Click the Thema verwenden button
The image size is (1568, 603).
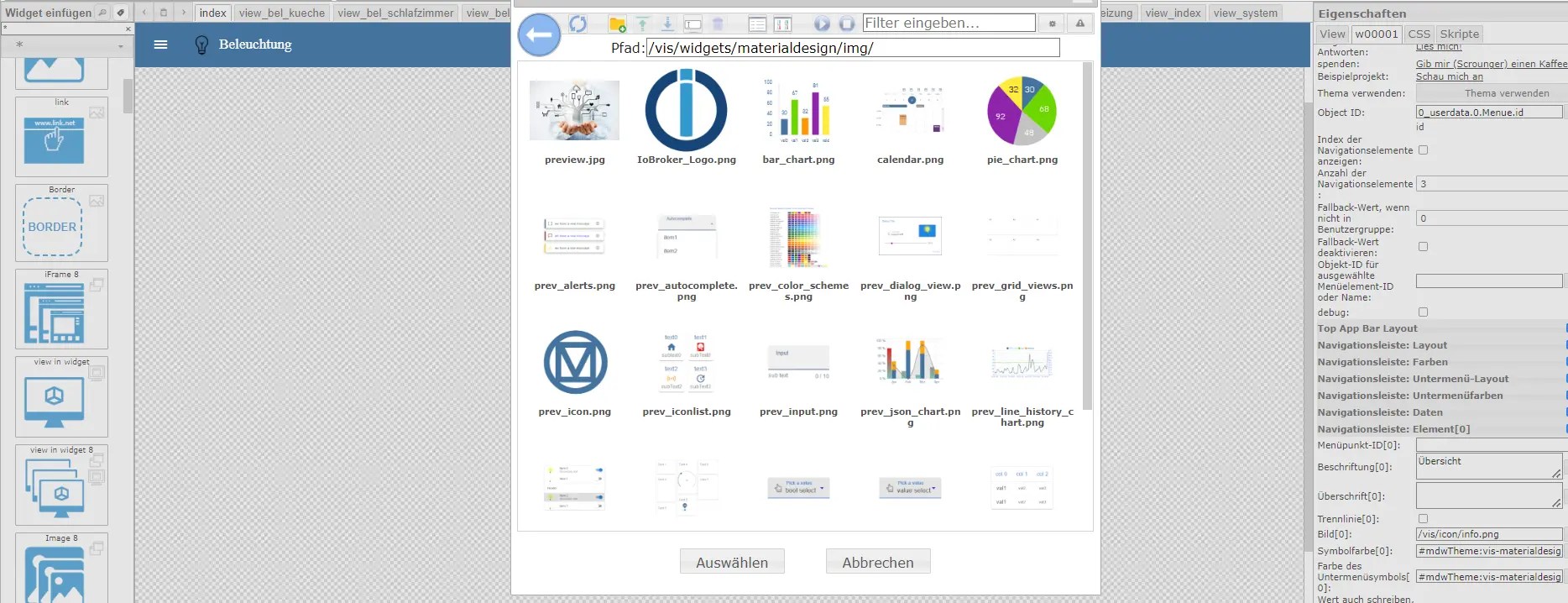1491,93
